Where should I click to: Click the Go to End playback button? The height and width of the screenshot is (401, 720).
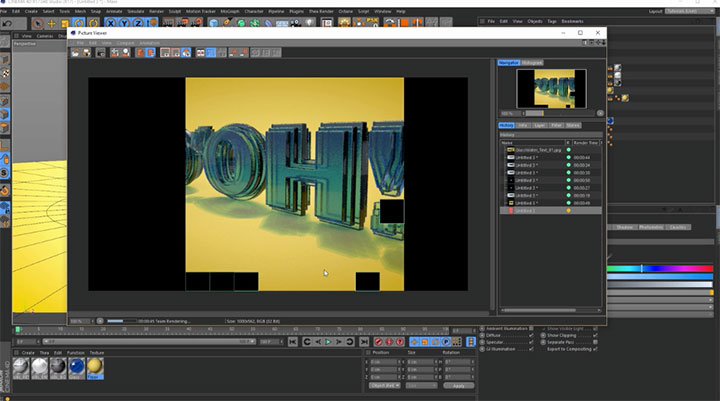[364, 342]
